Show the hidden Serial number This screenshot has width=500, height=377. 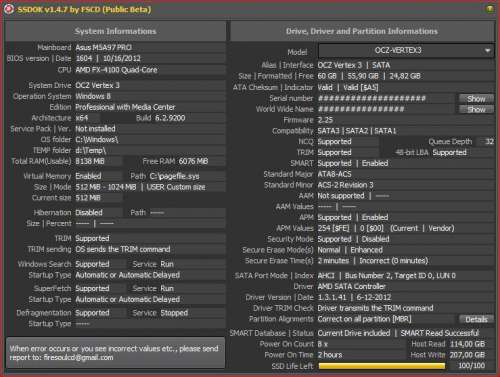click(x=476, y=99)
